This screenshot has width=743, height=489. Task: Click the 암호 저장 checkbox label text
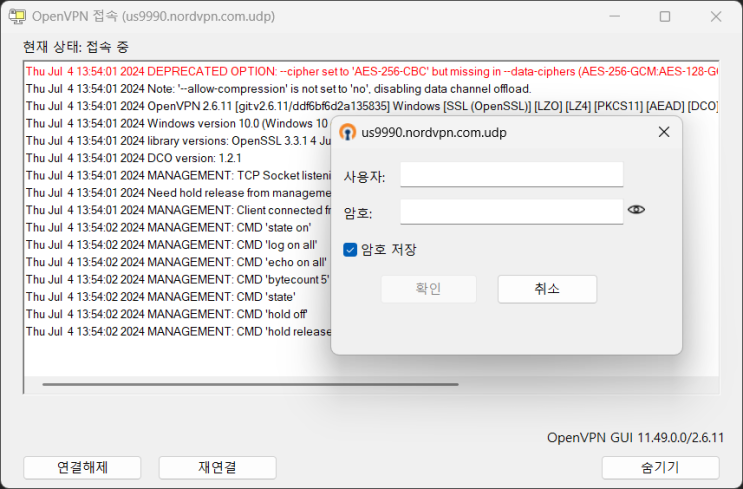[x=389, y=250]
